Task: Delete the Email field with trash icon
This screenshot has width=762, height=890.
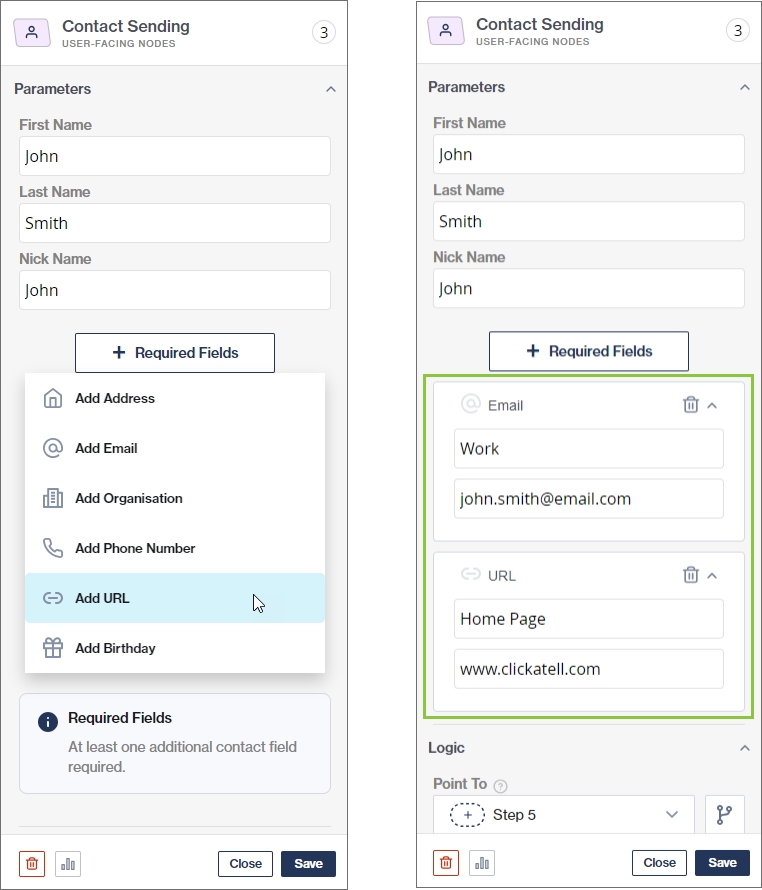Action: pos(690,405)
